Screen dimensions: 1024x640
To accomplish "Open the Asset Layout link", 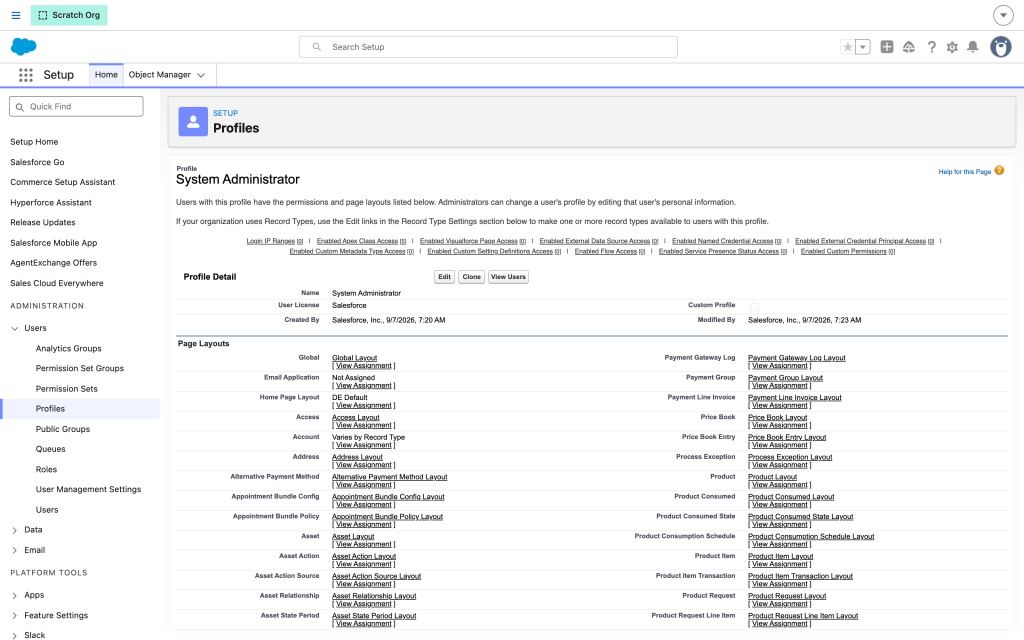I will coord(353,537).
